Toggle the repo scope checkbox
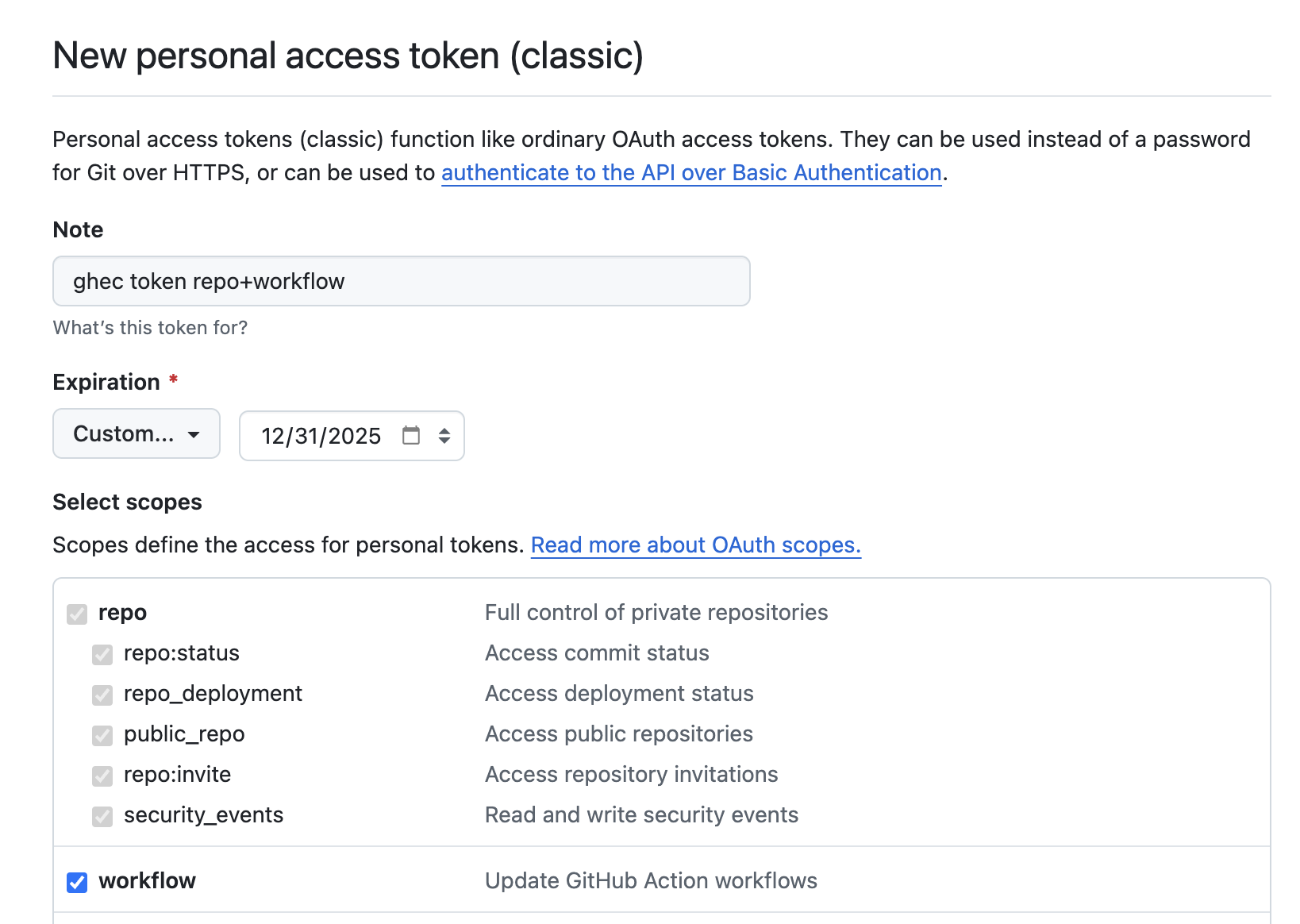The width and height of the screenshot is (1300, 924). point(77,614)
